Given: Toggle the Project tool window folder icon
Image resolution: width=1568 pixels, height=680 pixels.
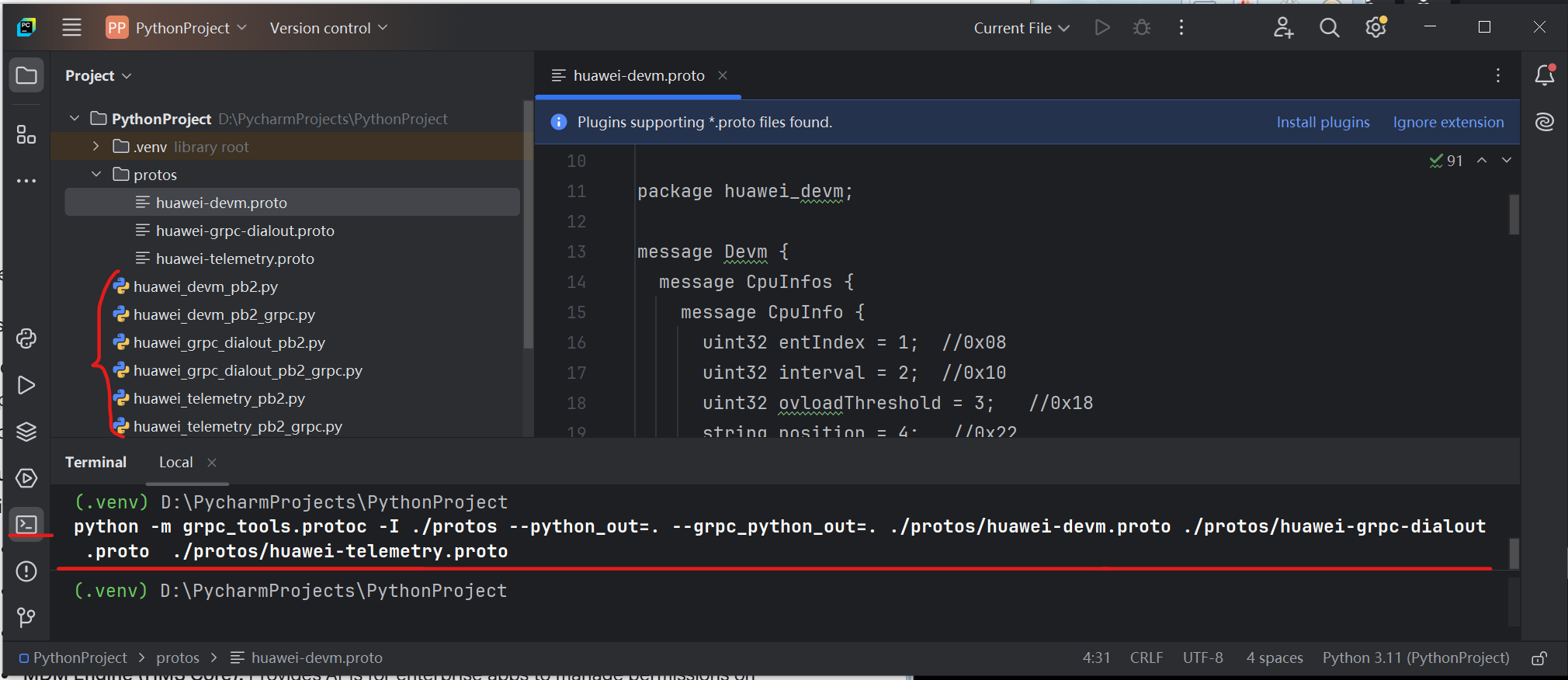Looking at the screenshot, I should point(26,75).
